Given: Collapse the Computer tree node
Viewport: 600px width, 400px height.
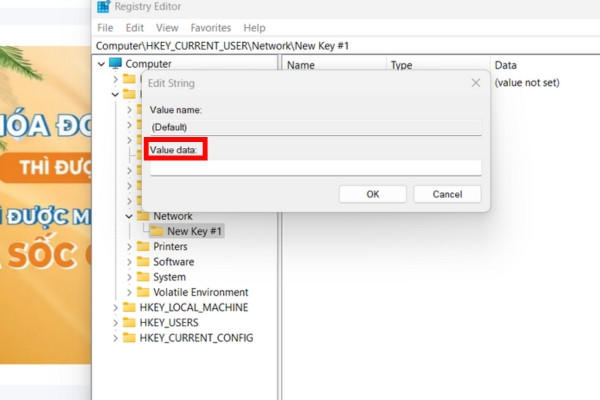Looking at the screenshot, I should [x=101, y=64].
